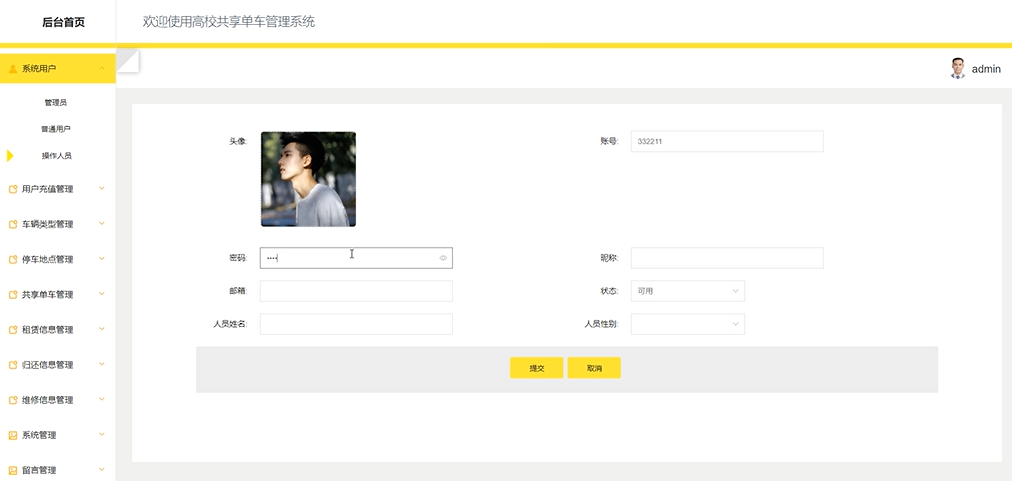Click the 停车地点管理 sidebar icon

12,260
